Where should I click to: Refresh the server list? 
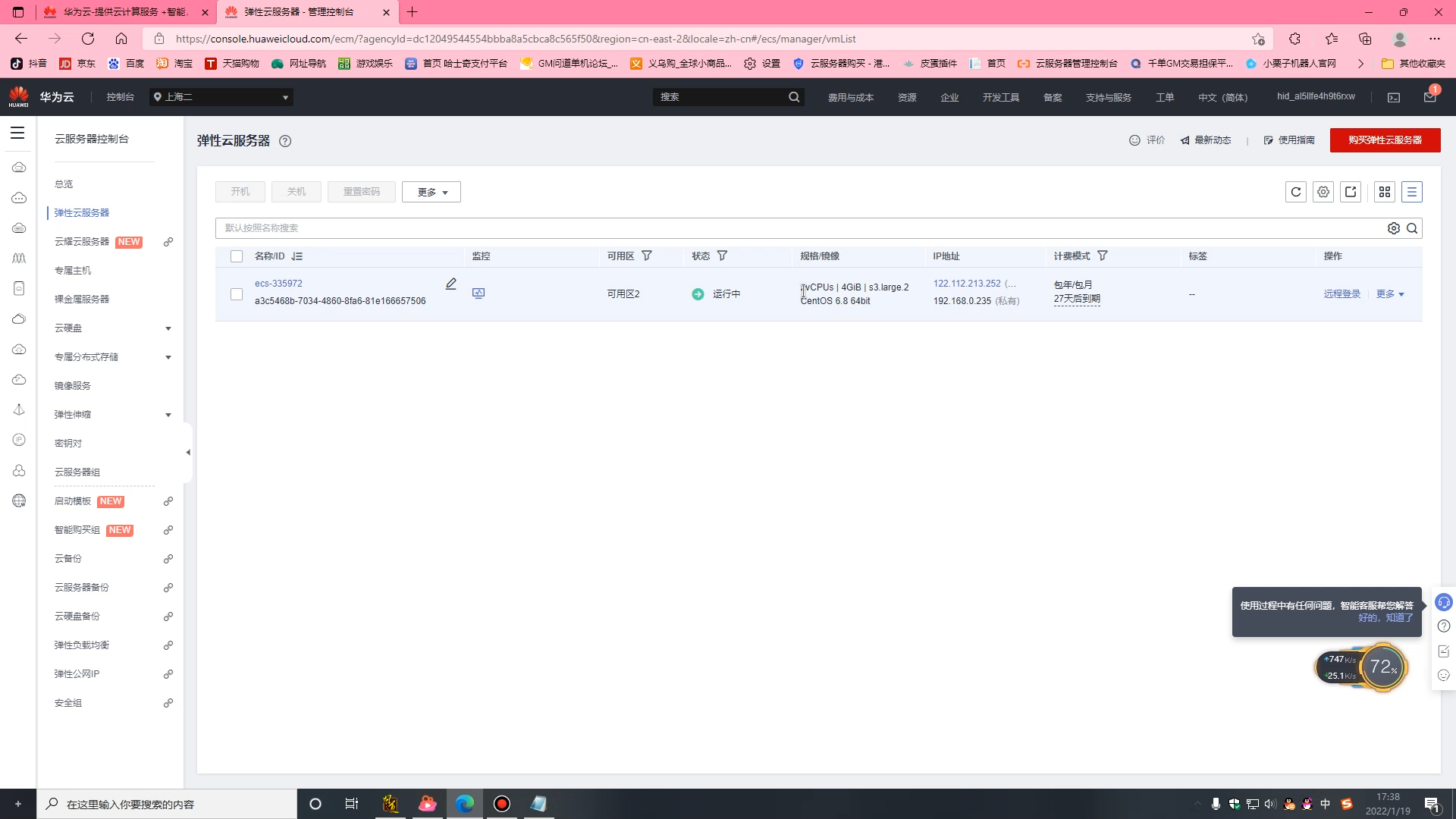1296,192
